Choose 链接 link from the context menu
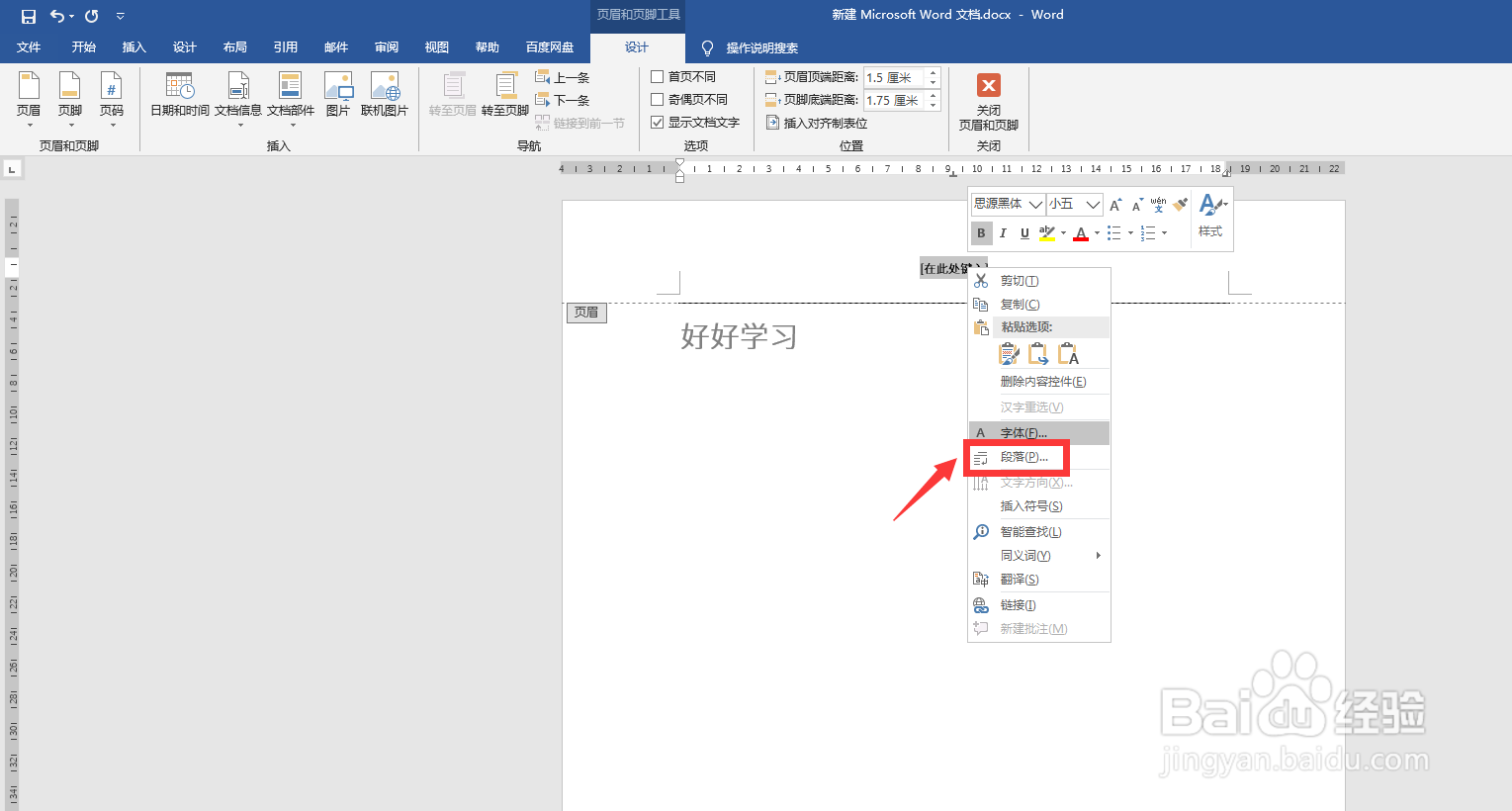 point(1039,605)
